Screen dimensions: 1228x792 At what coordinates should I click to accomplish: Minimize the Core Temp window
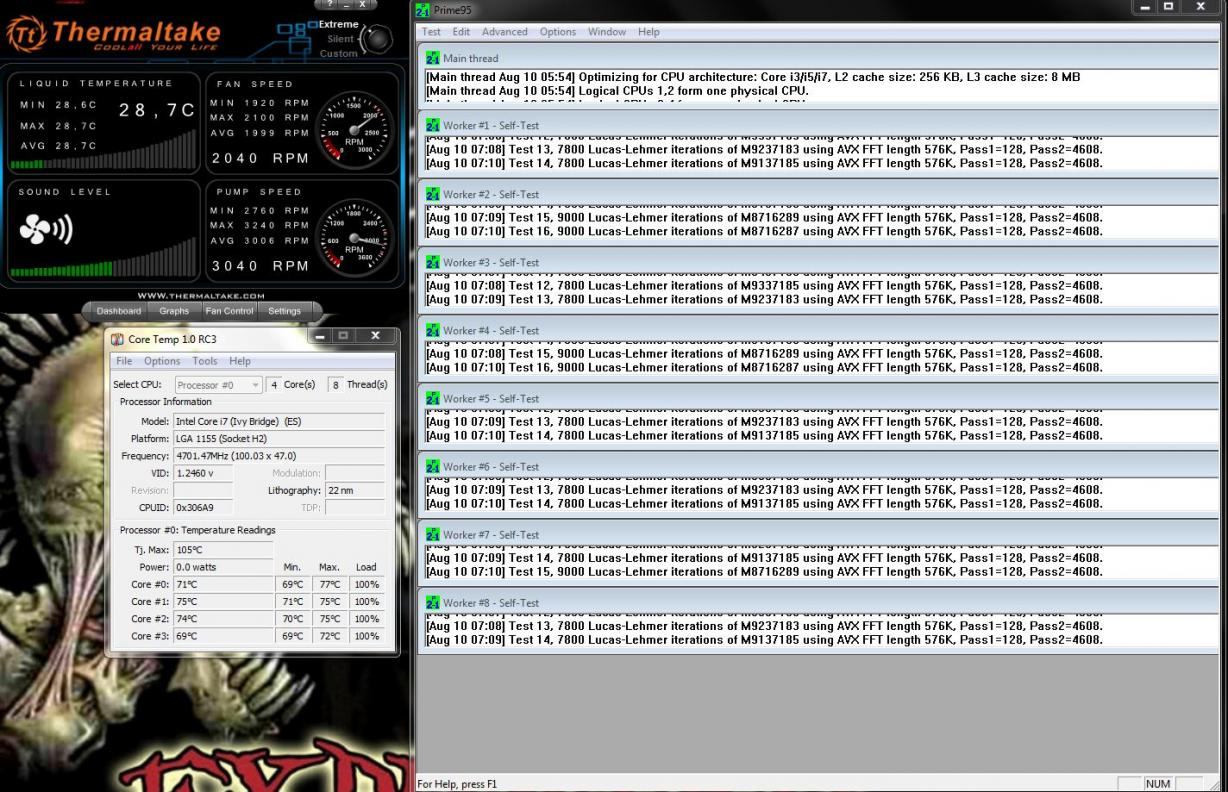(322, 337)
